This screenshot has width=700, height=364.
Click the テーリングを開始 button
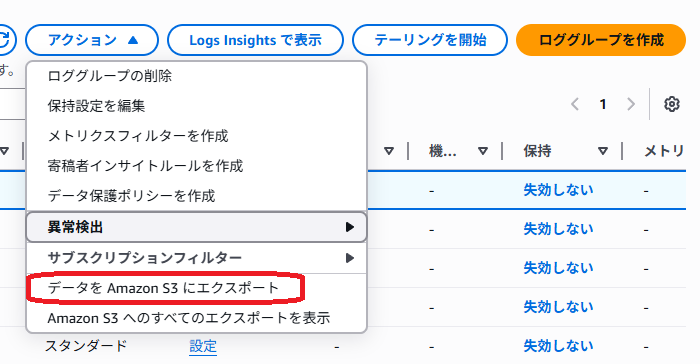click(430, 40)
